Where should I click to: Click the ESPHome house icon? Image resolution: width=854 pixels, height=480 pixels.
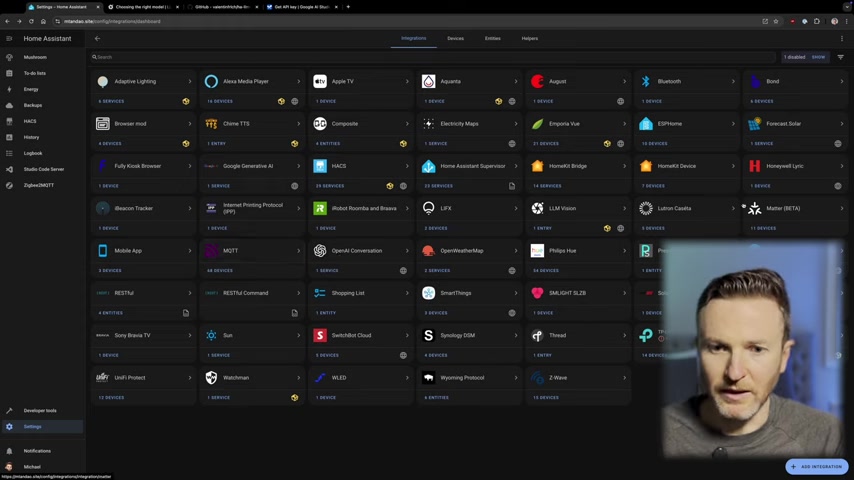click(645, 124)
